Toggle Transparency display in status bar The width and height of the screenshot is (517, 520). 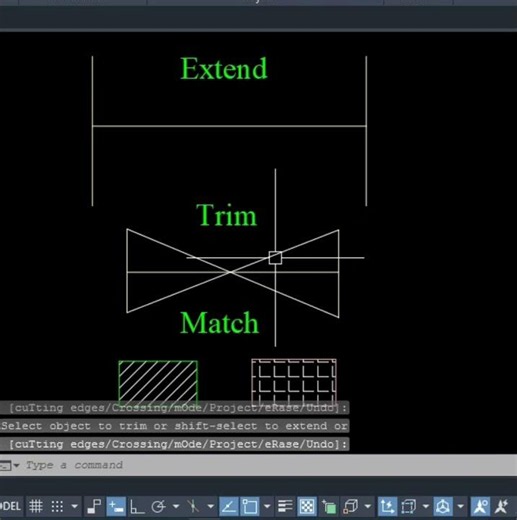307,507
